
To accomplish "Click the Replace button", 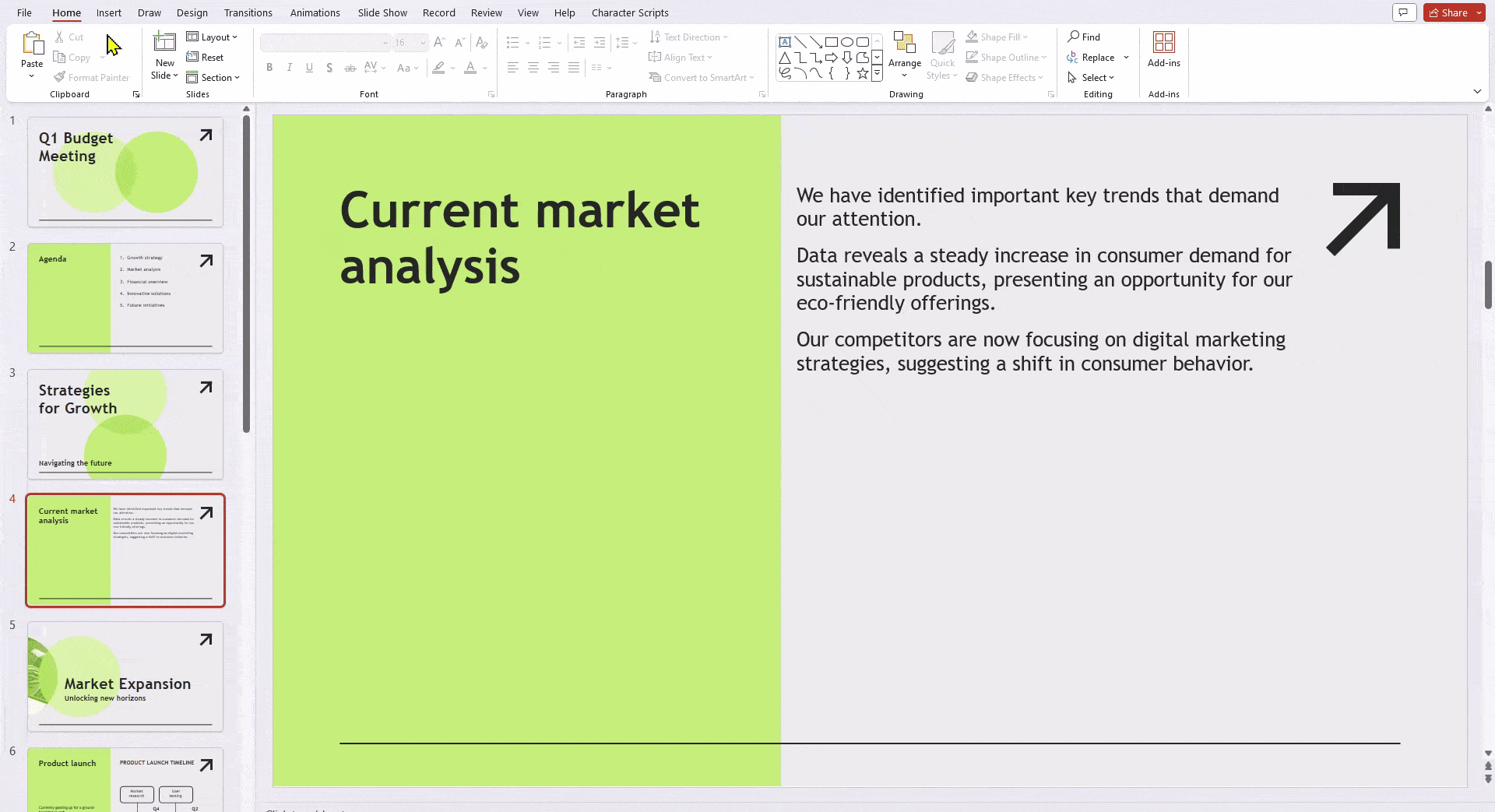I will (x=1090, y=57).
